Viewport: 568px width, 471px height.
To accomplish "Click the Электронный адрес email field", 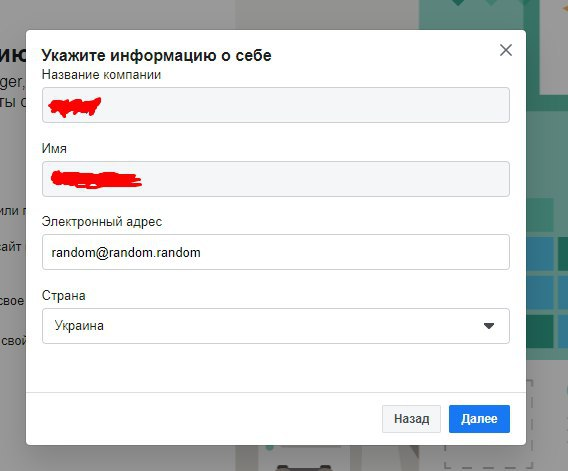I will tap(276, 252).
